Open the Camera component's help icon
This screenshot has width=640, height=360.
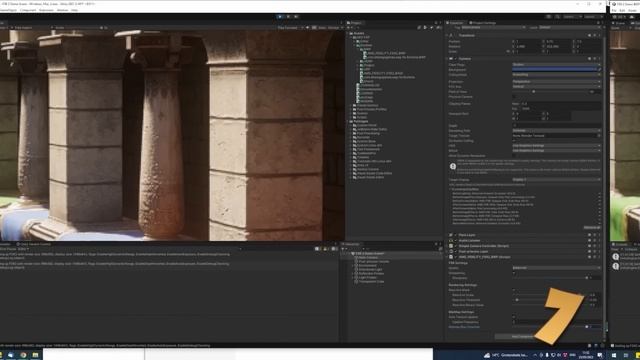pyautogui.click(x=589, y=58)
